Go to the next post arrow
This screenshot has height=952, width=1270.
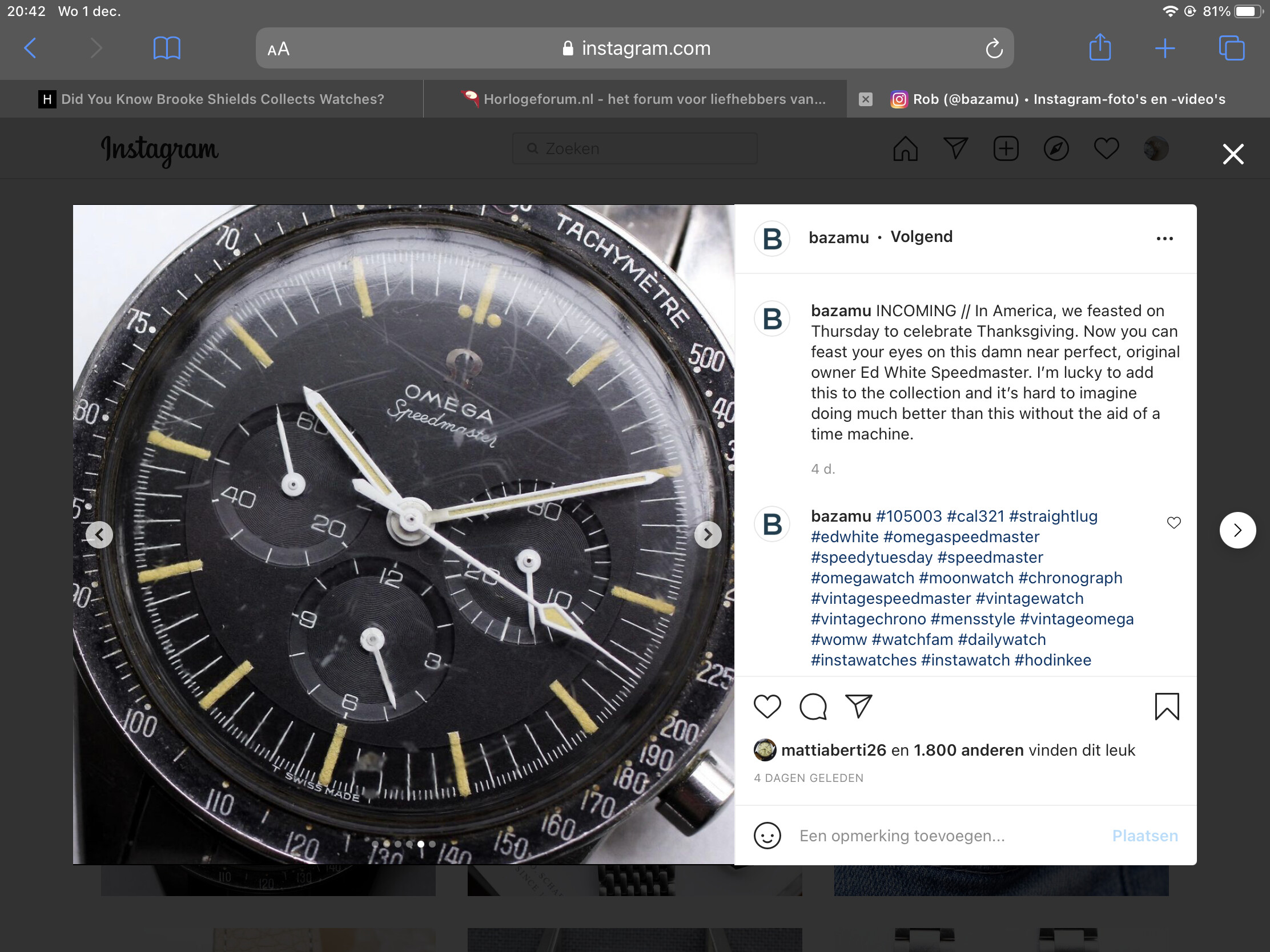[x=1237, y=530]
